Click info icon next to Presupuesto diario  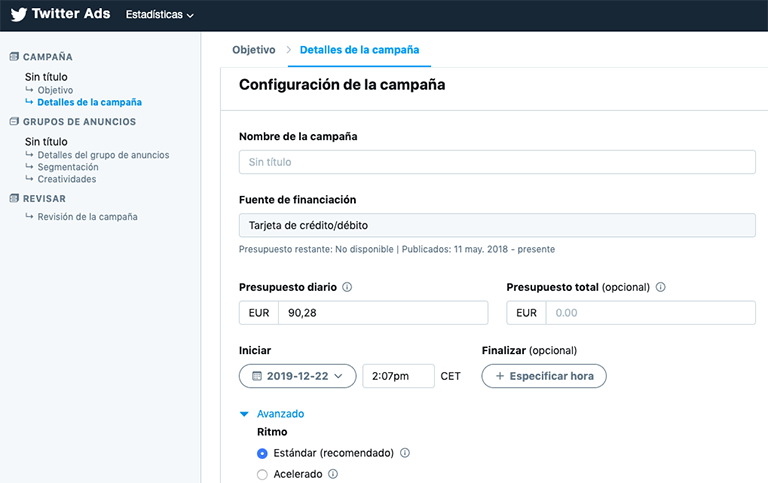pyautogui.click(x=347, y=287)
